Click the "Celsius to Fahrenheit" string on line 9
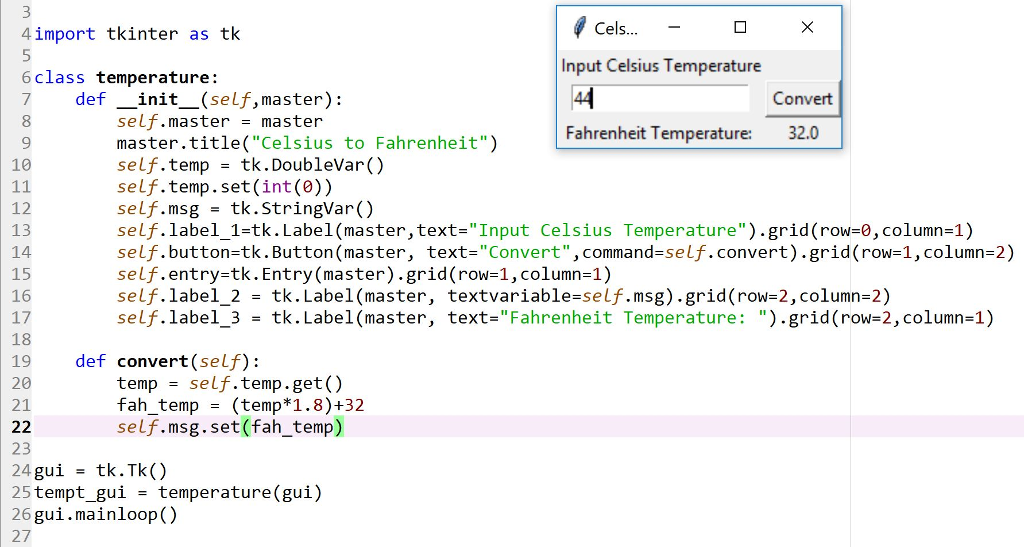Screen dimensions: 1024x547 [369, 143]
